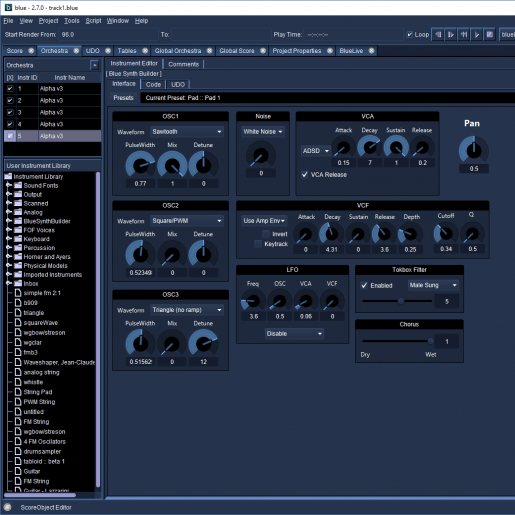Expand the Sound Fonts library folder

(9, 185)
